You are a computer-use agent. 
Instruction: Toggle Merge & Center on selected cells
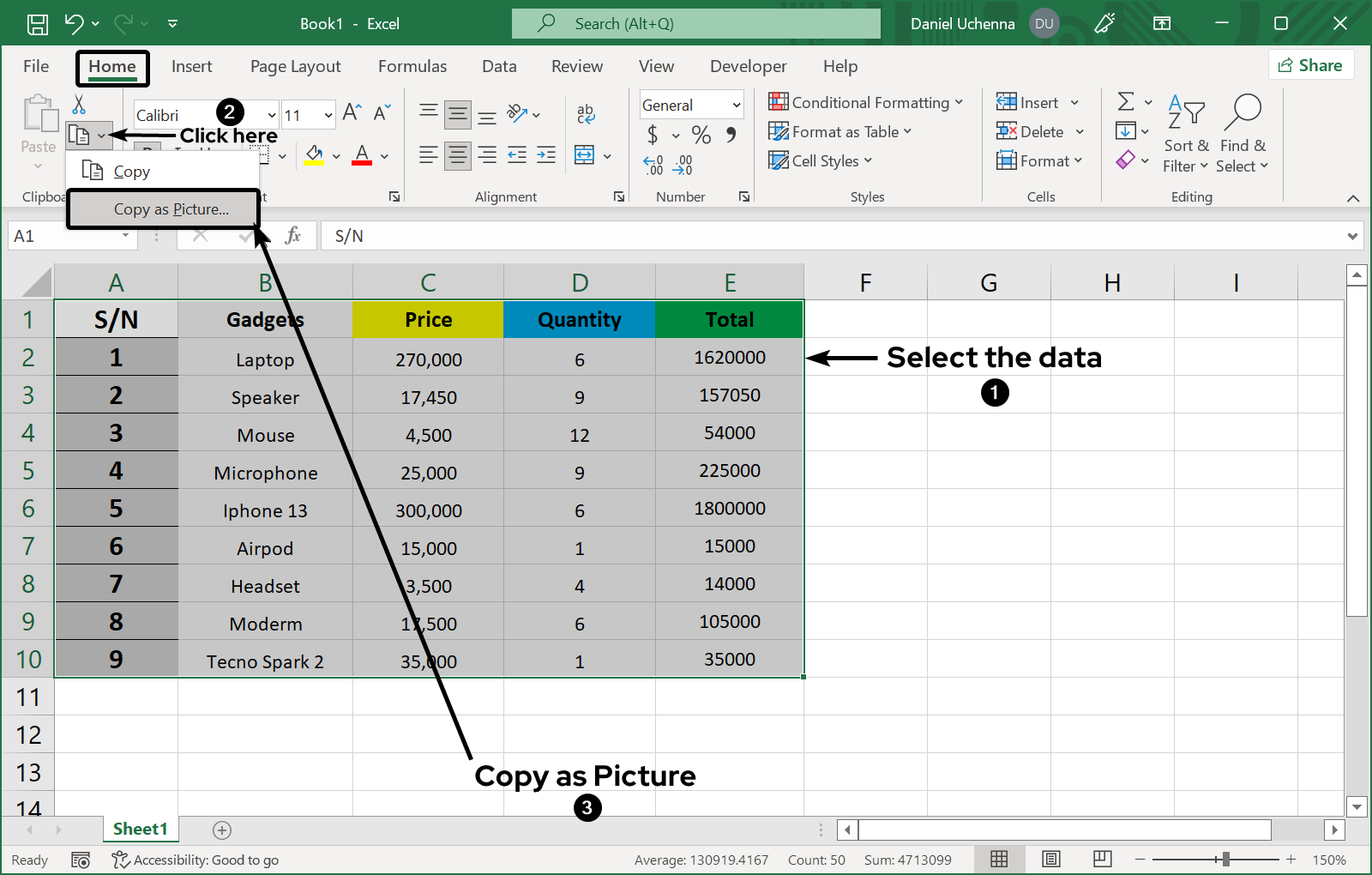click(x=586, y=154)
